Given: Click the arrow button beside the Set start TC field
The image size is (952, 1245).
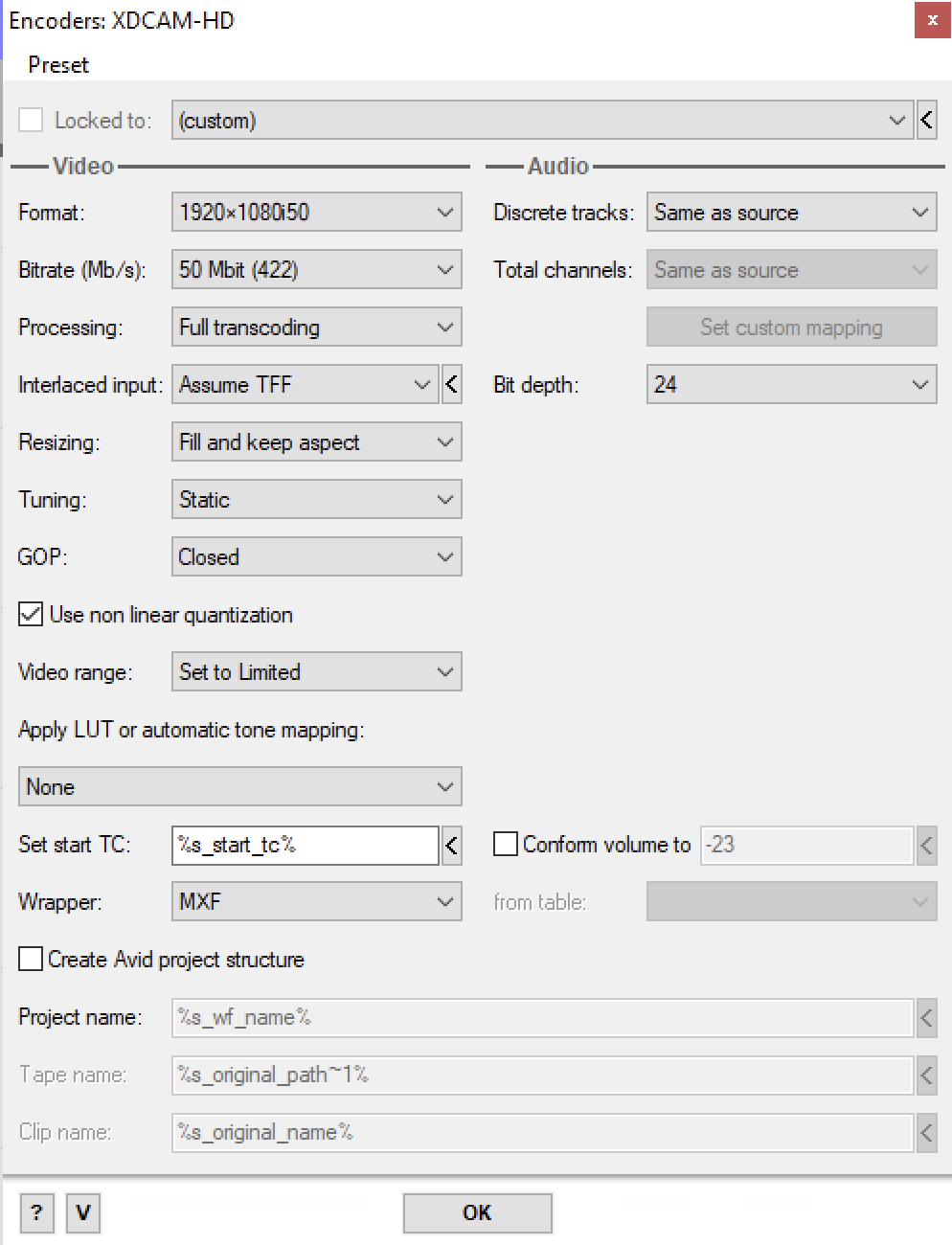Looking at the screenshot, I should [452, 845].
